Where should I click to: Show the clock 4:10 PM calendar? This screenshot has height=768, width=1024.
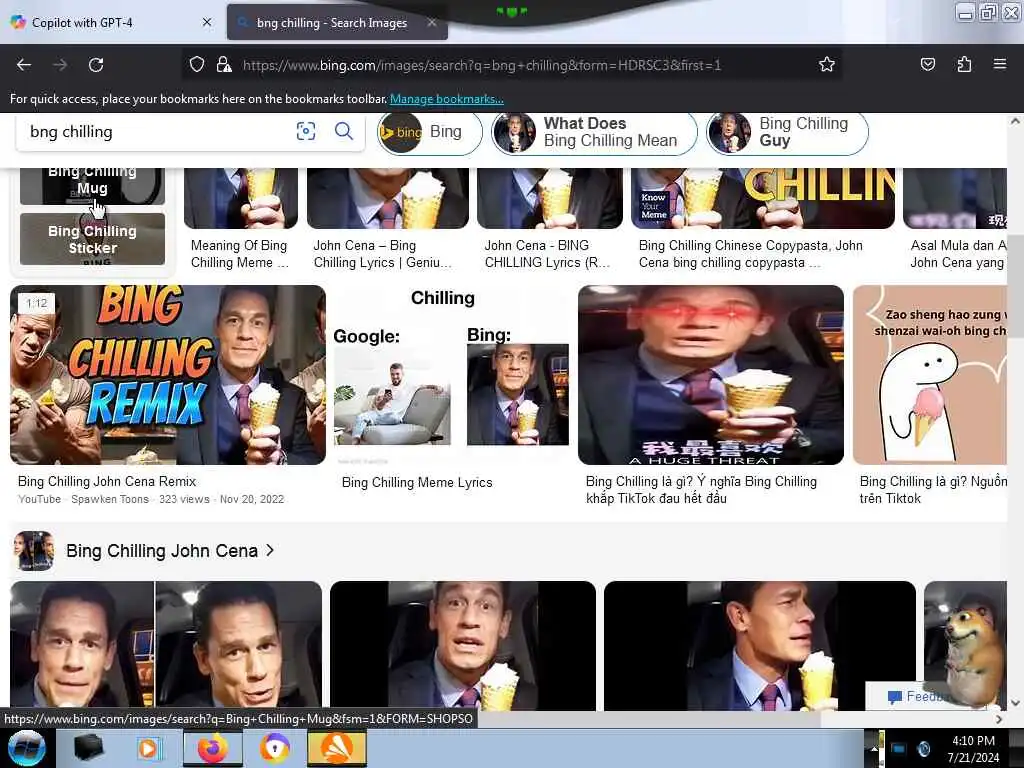[x=973, y=749]
